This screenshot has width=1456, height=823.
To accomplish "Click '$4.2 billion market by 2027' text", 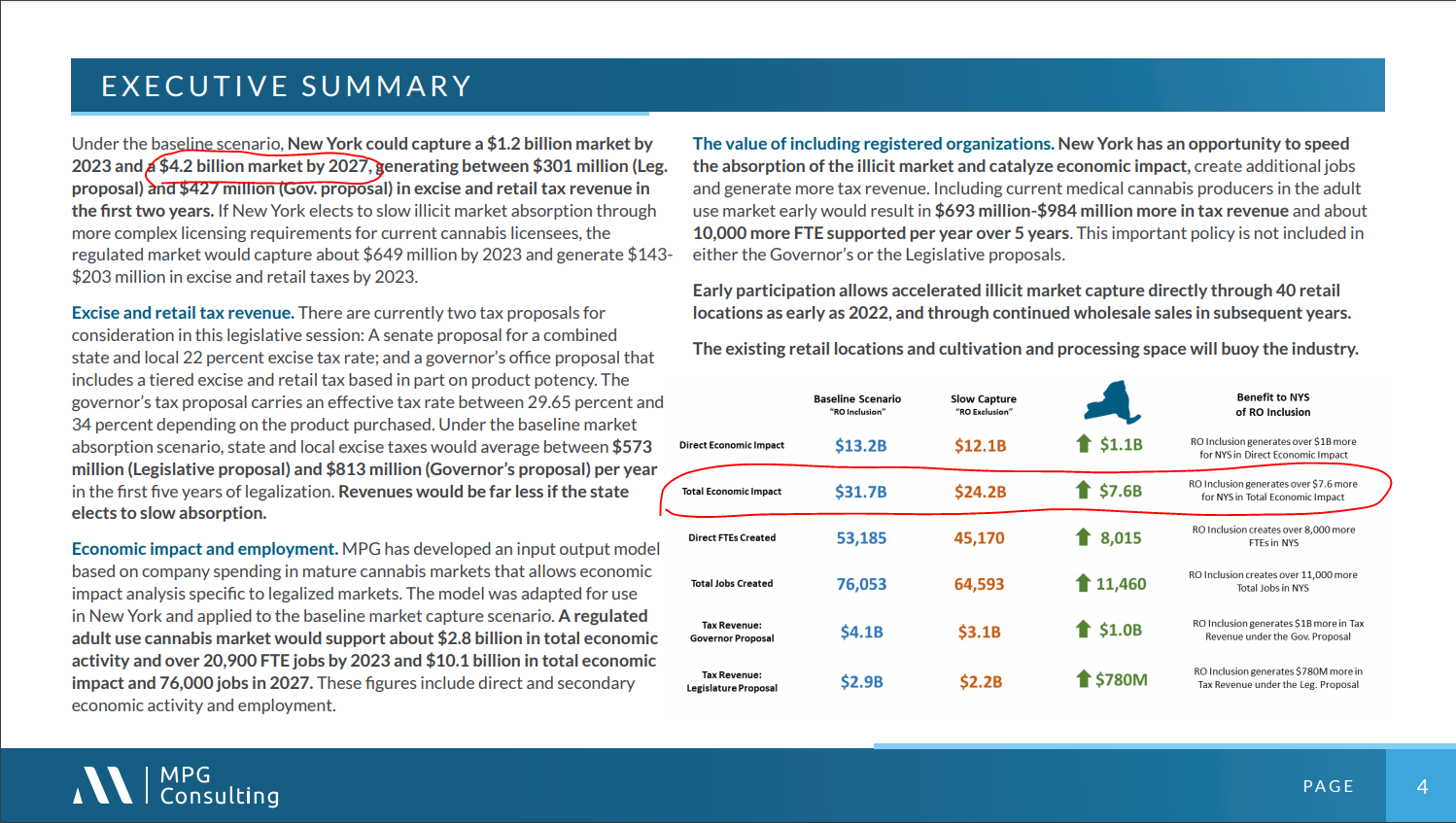I will coord(264,166).
